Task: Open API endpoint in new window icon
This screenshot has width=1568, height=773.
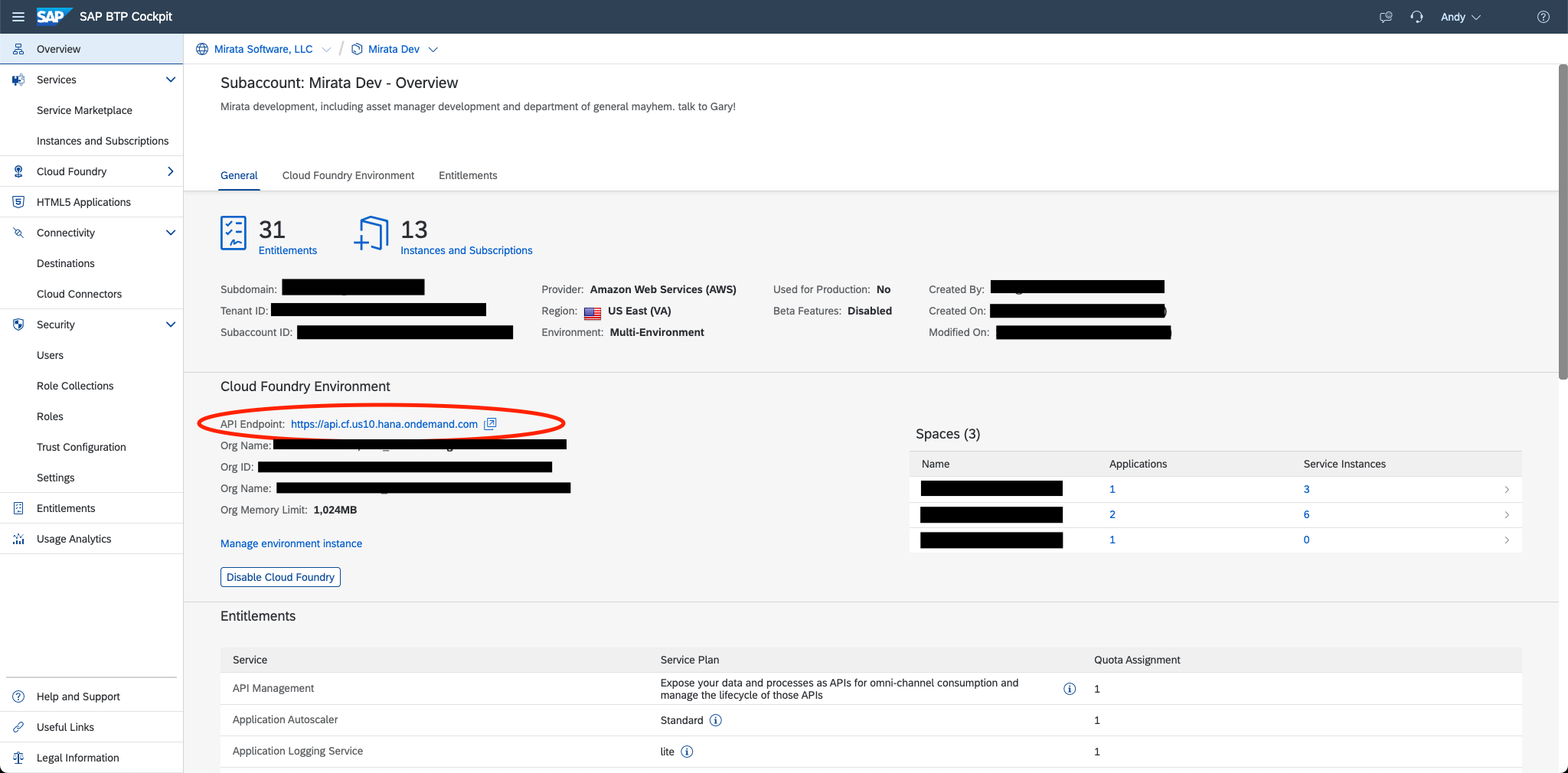Action: coord(490,423)
